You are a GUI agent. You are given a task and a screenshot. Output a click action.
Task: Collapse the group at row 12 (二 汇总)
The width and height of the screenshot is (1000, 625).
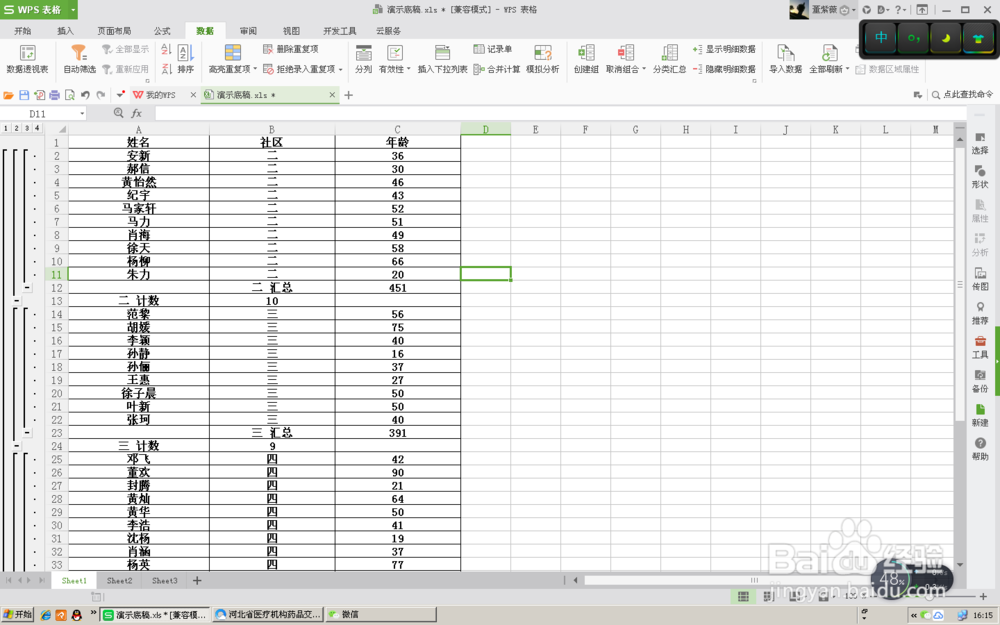(x=27, y=288)
